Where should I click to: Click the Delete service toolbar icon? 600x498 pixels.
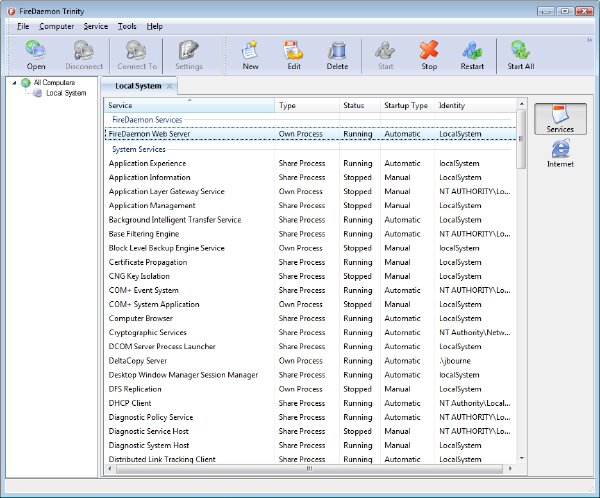[x=337, y=56]
